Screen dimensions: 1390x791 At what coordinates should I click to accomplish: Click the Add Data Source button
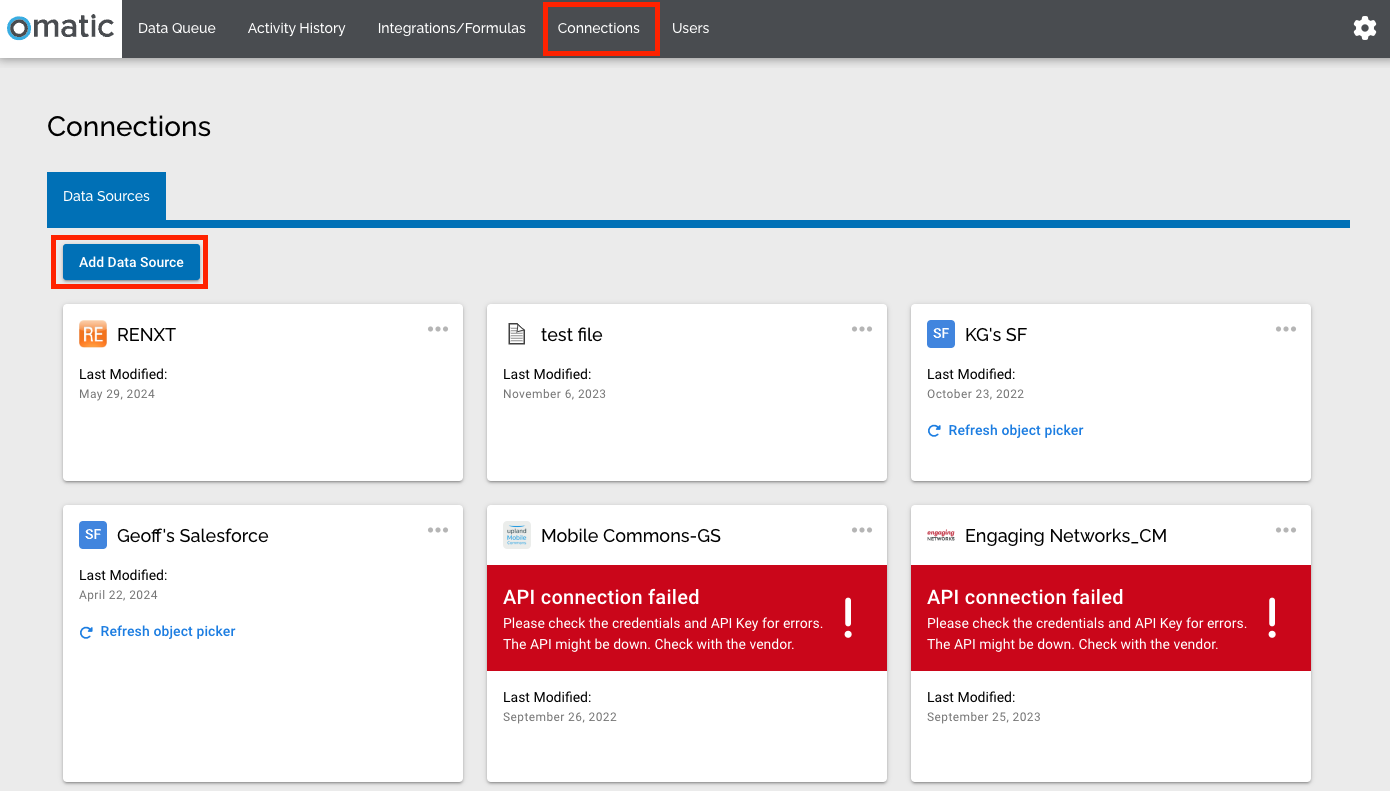(x=130, y=261)
